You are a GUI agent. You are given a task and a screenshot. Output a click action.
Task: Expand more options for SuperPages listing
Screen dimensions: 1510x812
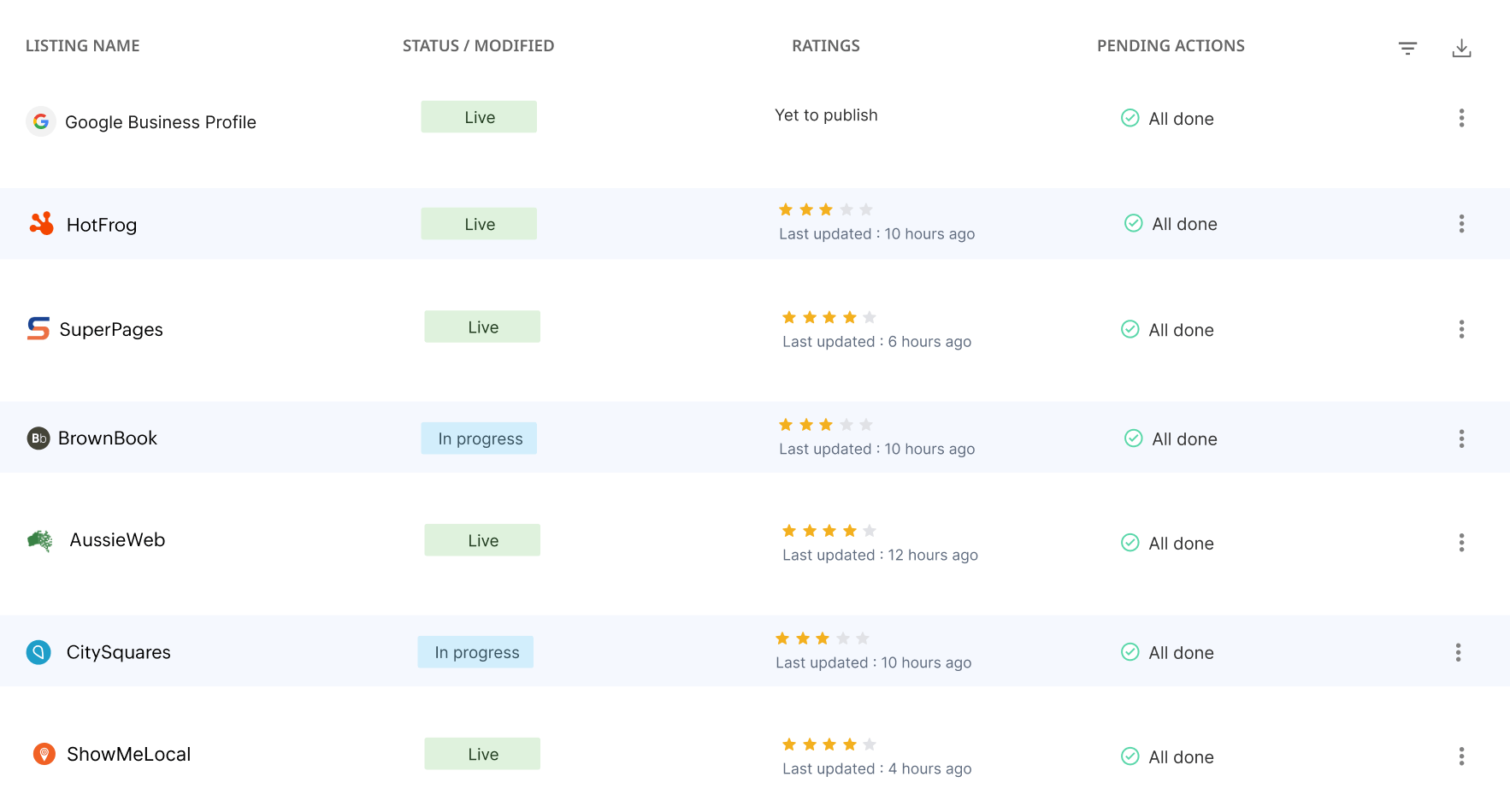coord(1461,329)
